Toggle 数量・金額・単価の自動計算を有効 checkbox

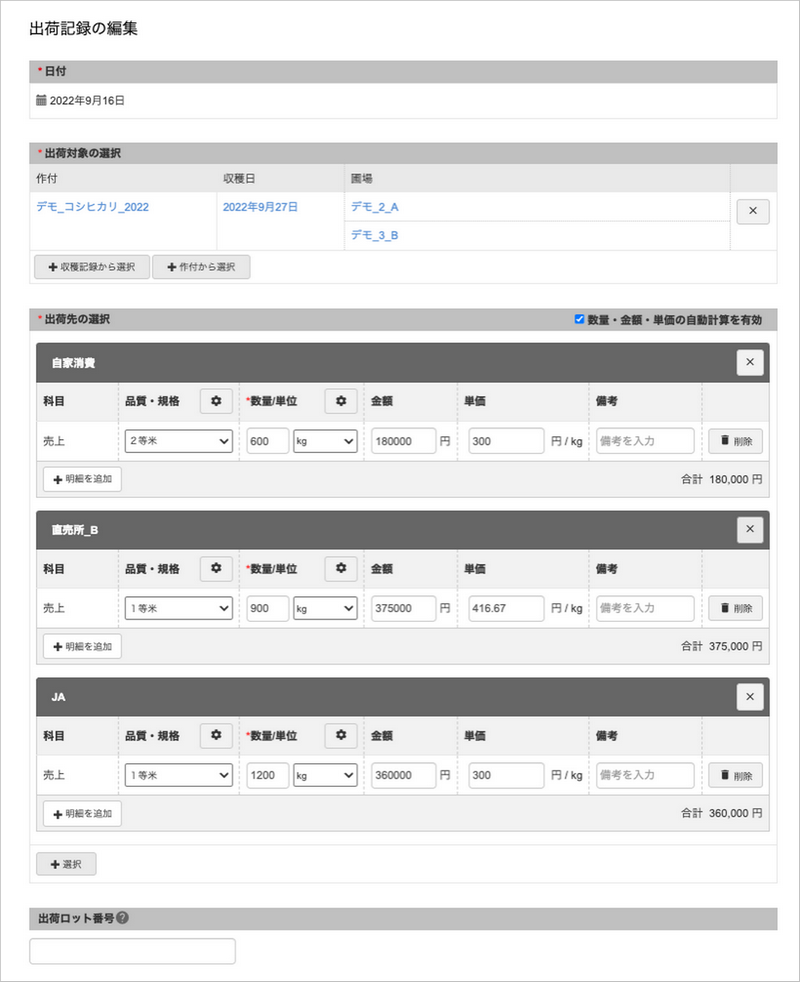[580, 320]
